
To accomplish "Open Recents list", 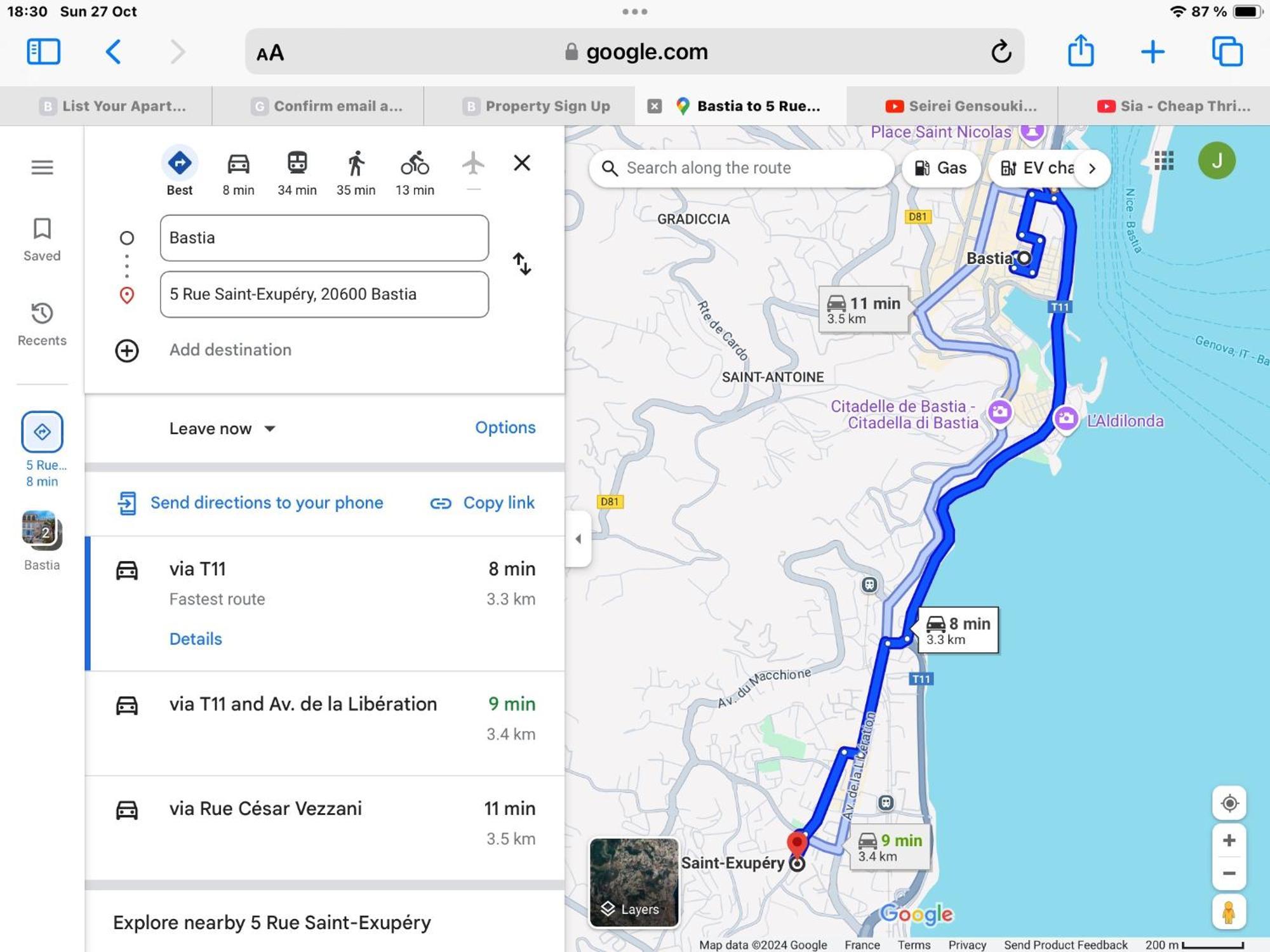I will click(42, 324).
